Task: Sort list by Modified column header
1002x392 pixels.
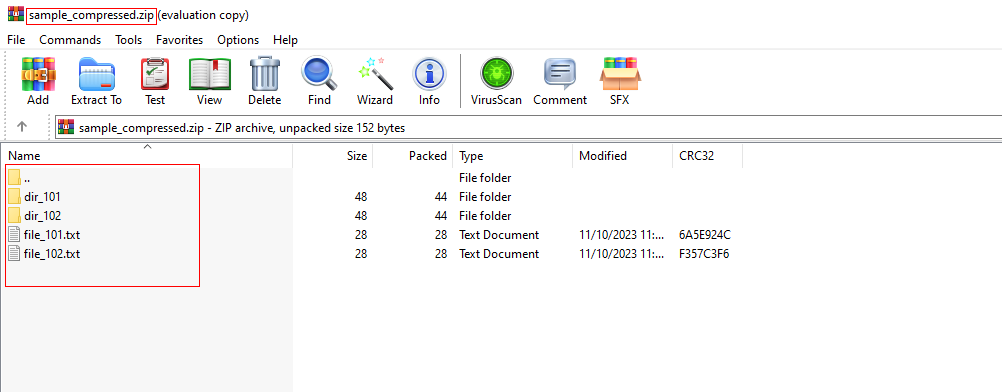Action: click(622, 155)
